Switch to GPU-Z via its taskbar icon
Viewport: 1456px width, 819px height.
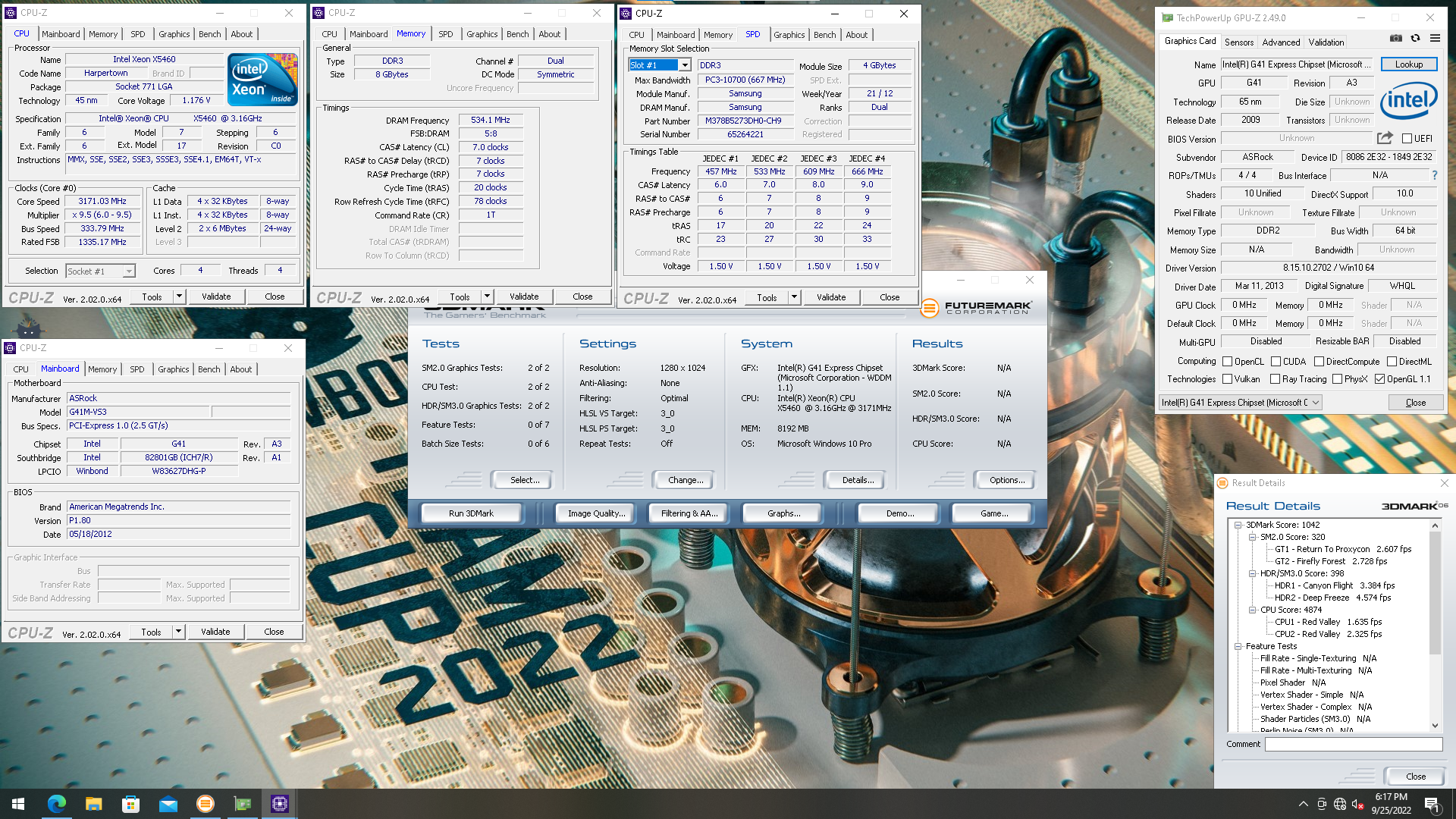tap(243, 804)
